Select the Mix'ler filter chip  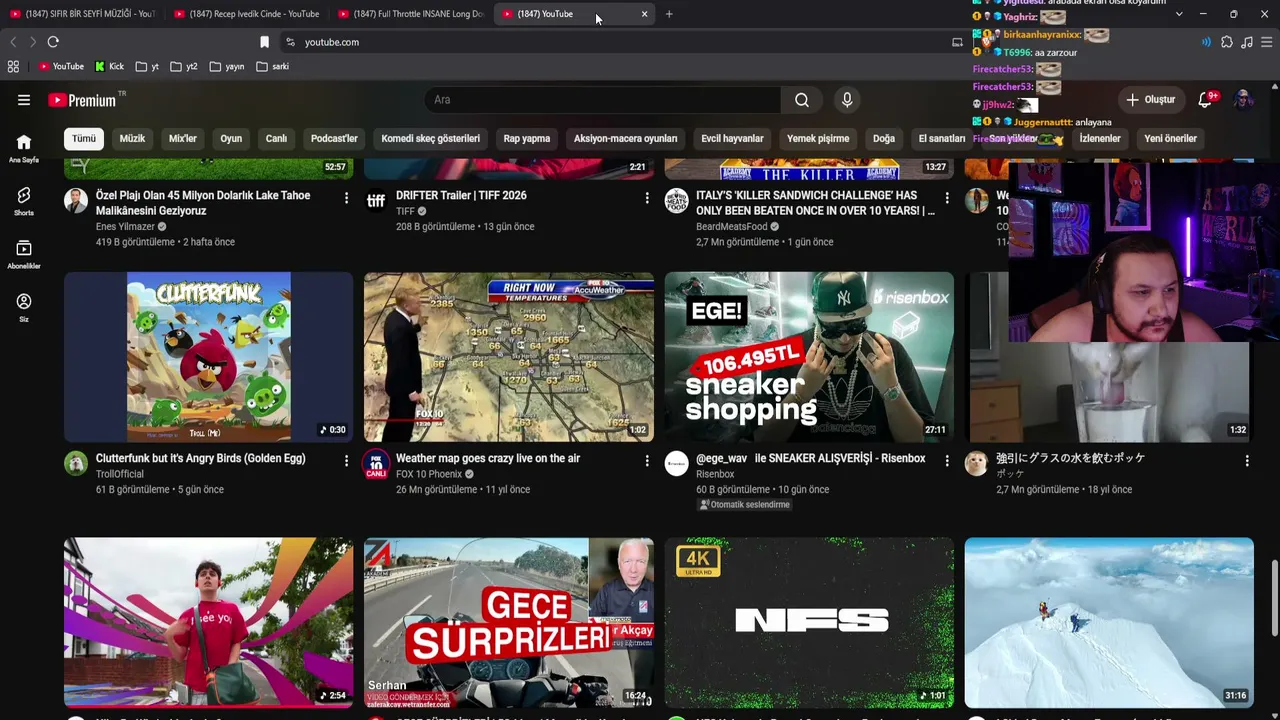[x=183, y=139]
